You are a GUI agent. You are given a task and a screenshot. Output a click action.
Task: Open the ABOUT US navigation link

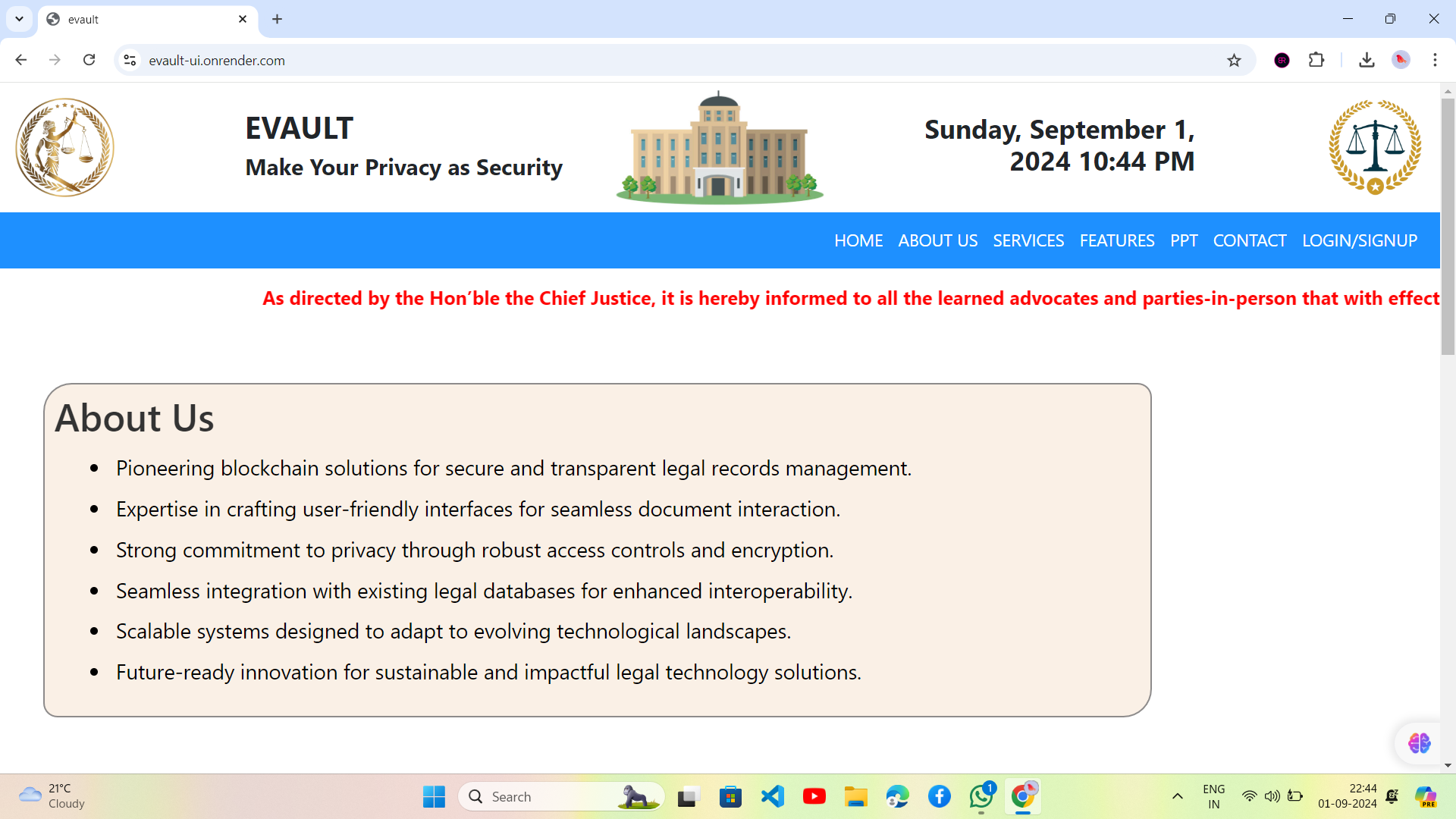[x=938, y=240]
